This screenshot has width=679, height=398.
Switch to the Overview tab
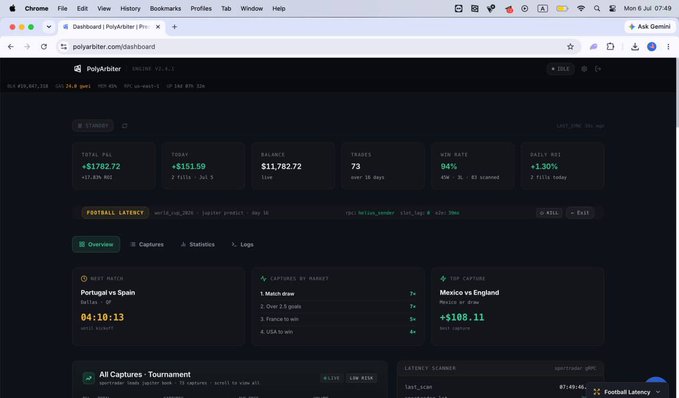[x=96, y=244]
